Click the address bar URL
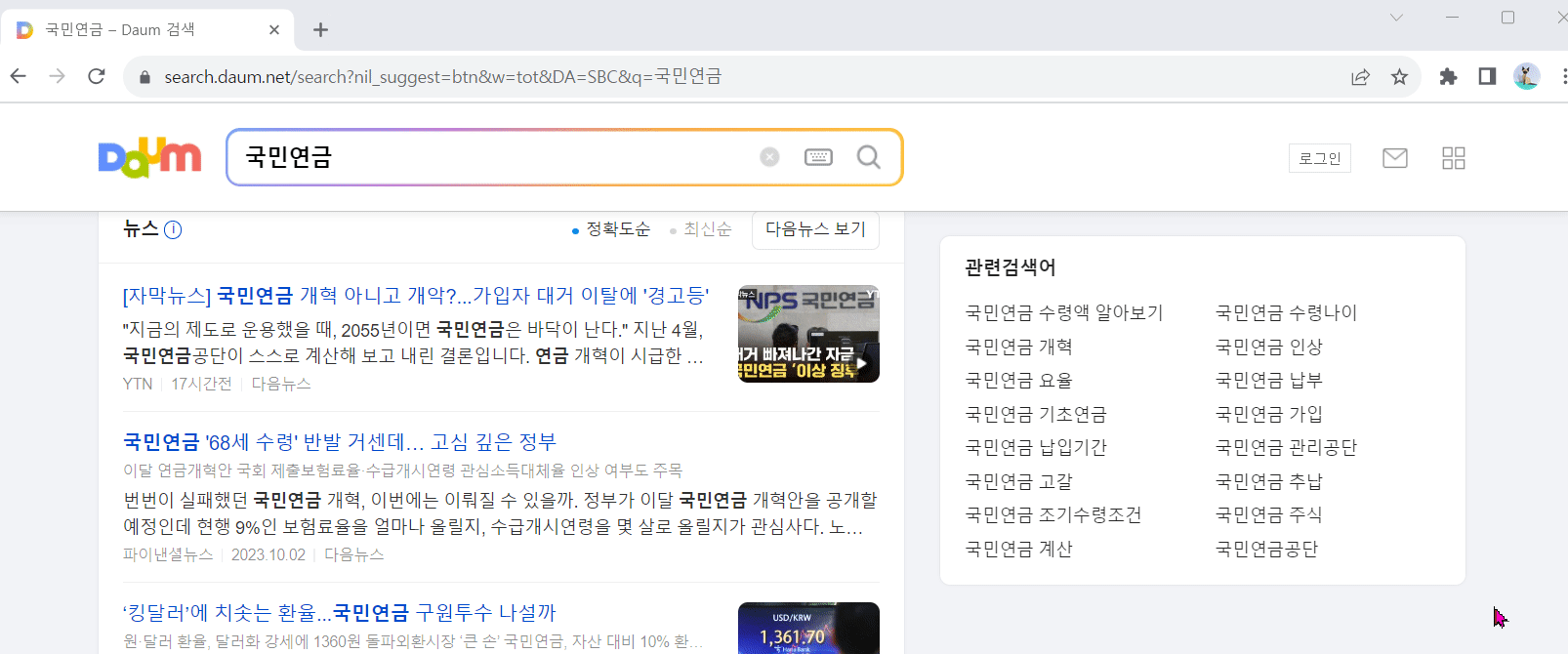 (442, 76)
